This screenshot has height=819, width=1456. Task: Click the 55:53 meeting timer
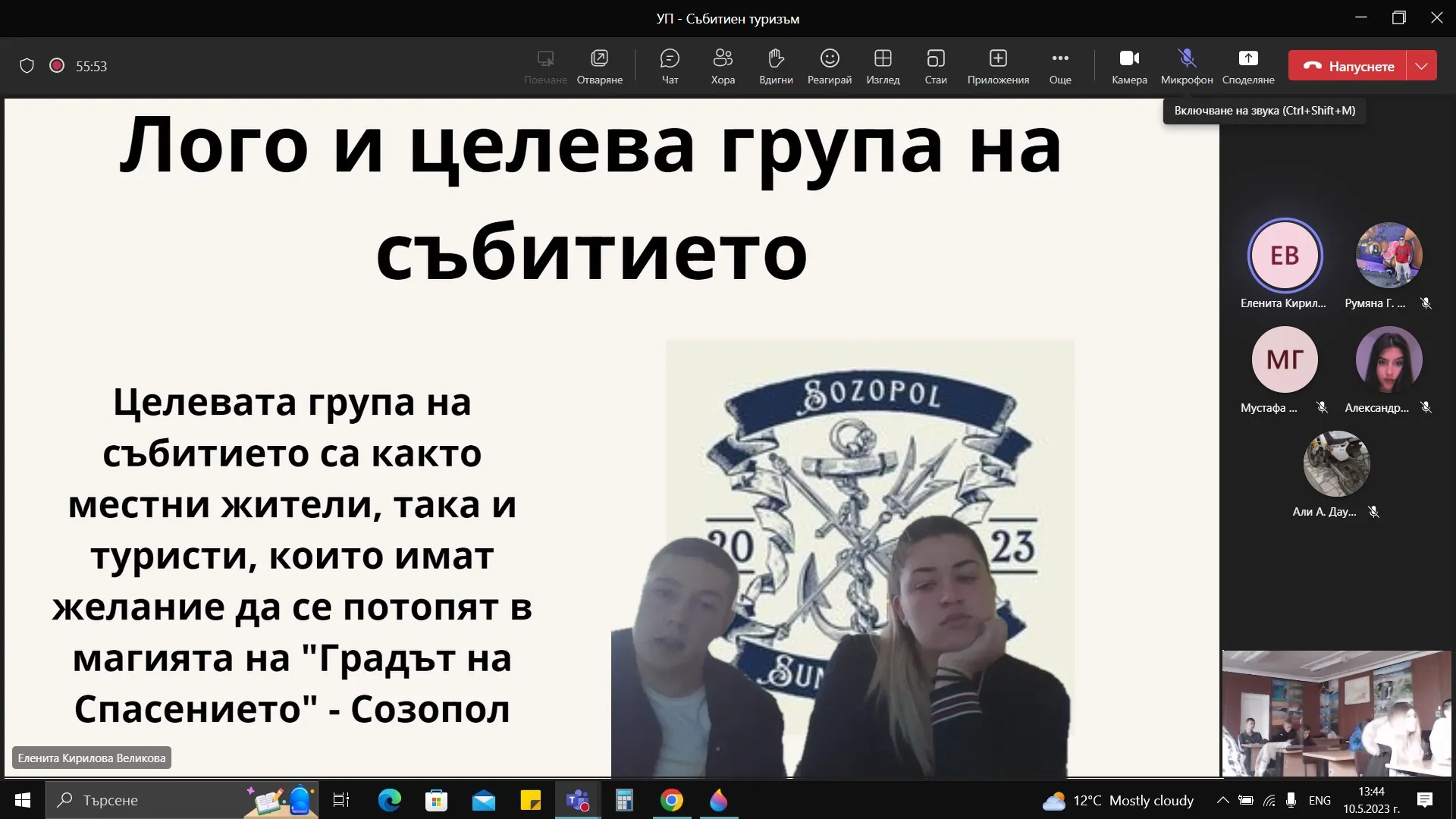tap(91, 67)
